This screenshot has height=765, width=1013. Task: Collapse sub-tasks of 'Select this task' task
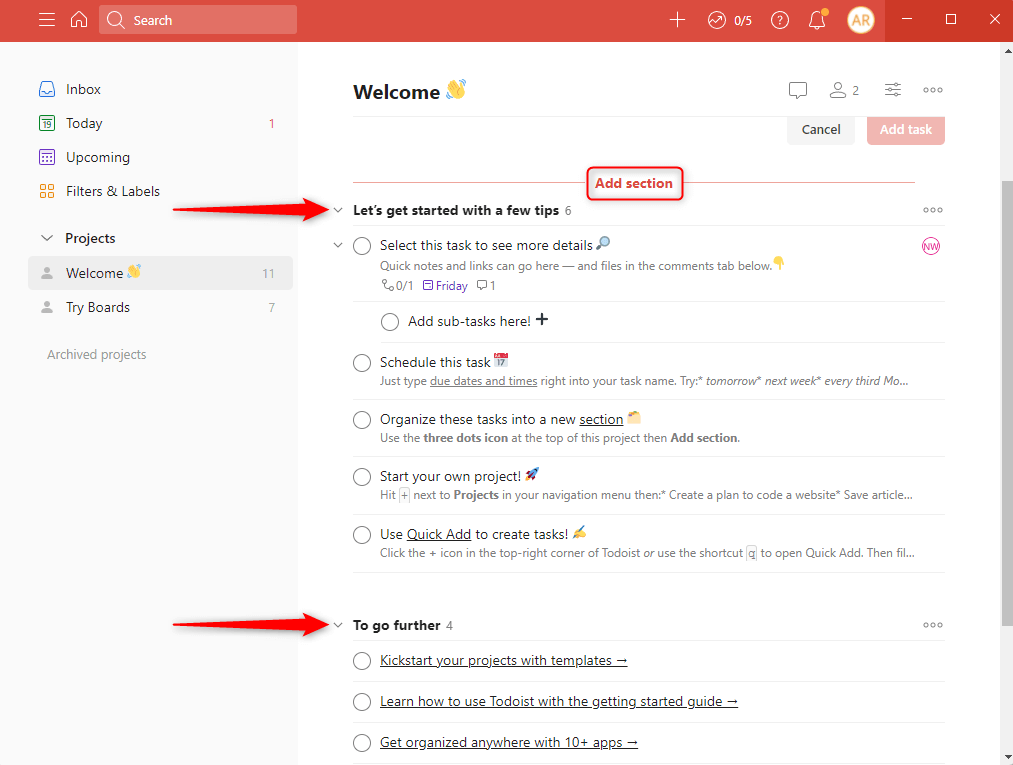[338, 246]
